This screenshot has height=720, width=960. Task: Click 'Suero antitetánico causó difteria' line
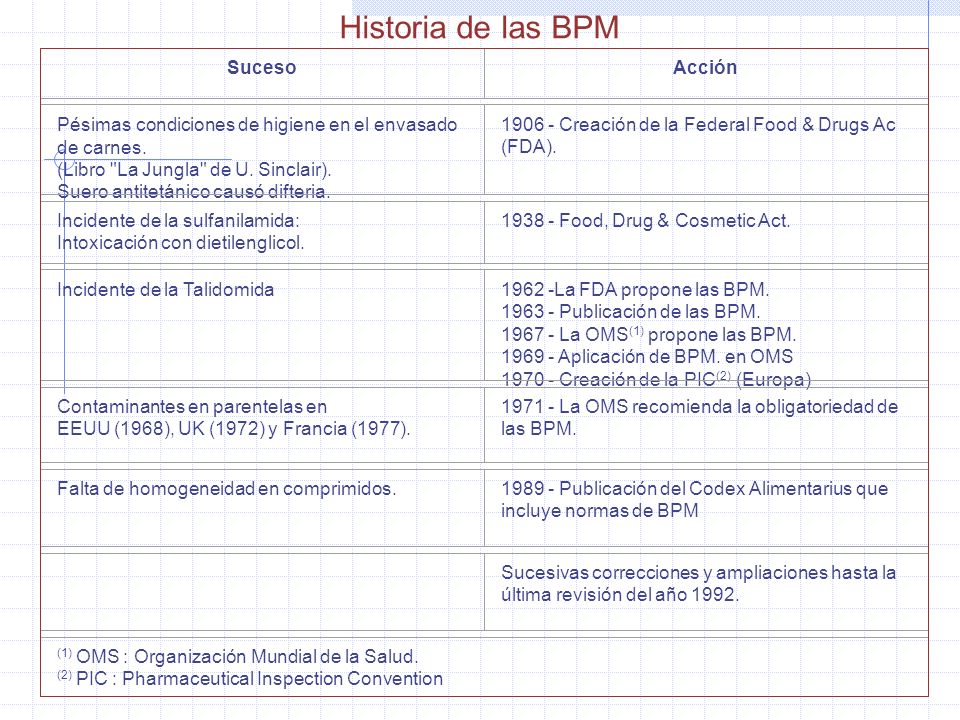pos(193,192)
